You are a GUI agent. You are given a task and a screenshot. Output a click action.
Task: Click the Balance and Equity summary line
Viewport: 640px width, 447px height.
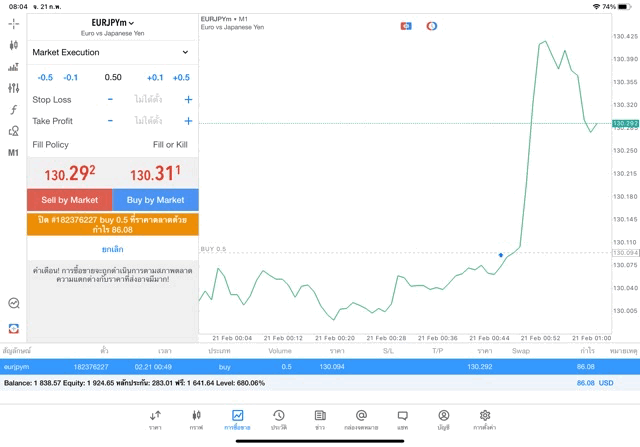click(134, 383)
